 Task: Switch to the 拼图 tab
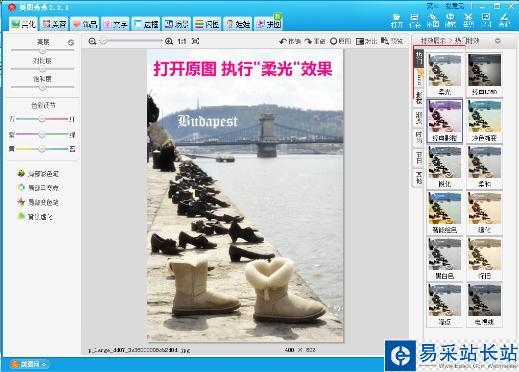269,24
